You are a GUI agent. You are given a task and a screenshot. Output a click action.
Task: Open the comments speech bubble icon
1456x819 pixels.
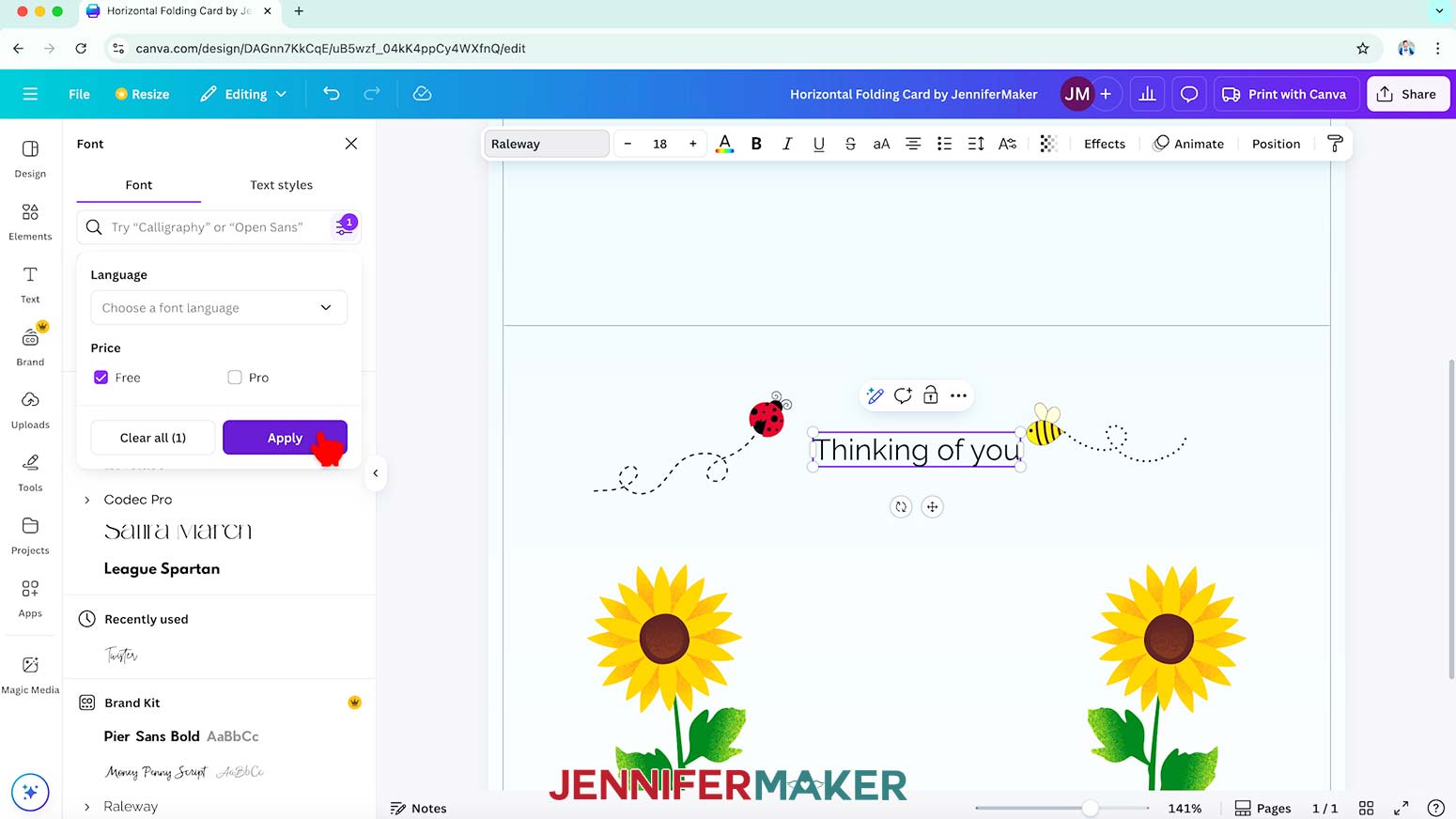pyautogui.click(x=1189, y=94)
